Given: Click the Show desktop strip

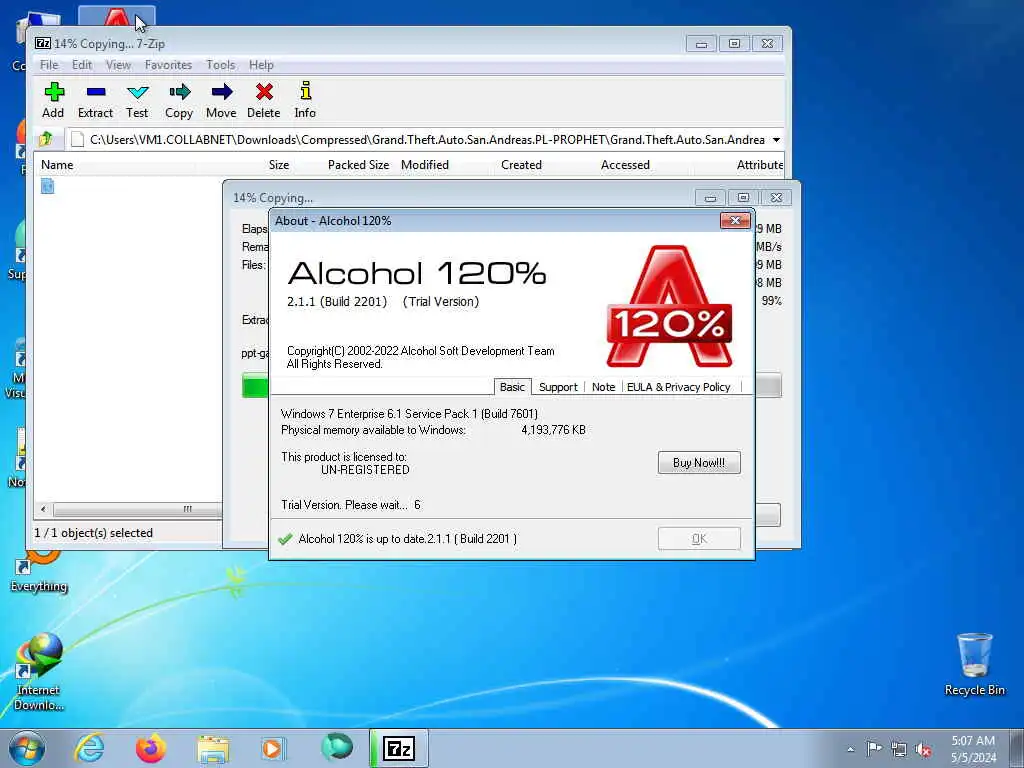Looking at the screenshot, I should [1017, 748].
